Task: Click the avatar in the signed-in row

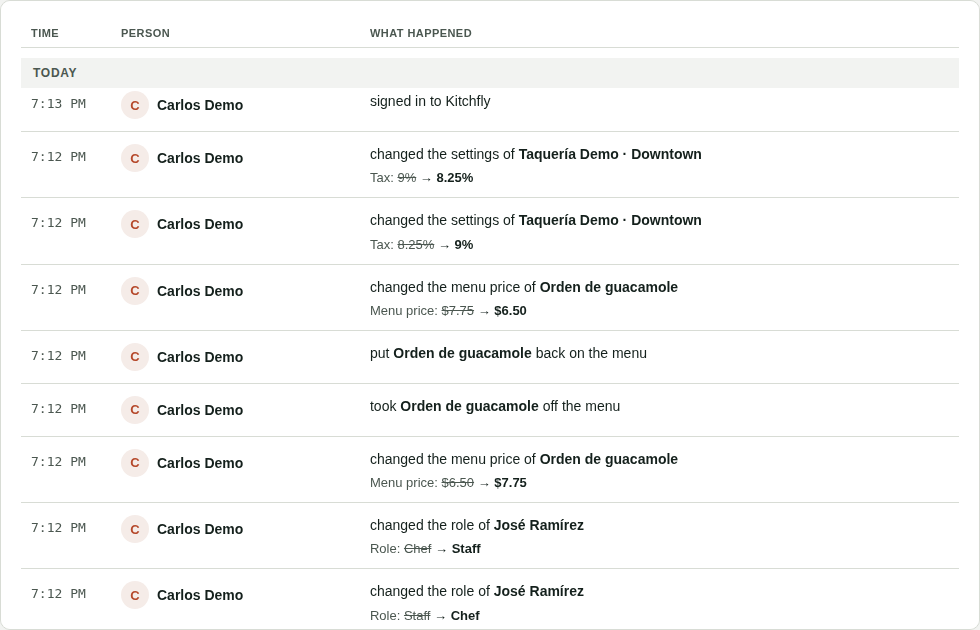Action: tap(134, 105)
